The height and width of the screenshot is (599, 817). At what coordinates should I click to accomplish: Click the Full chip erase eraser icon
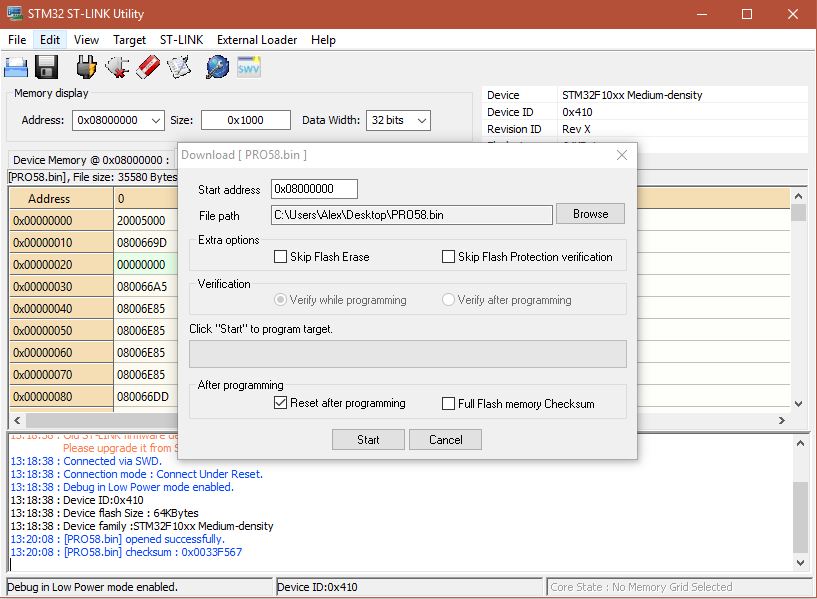(148, 67)
